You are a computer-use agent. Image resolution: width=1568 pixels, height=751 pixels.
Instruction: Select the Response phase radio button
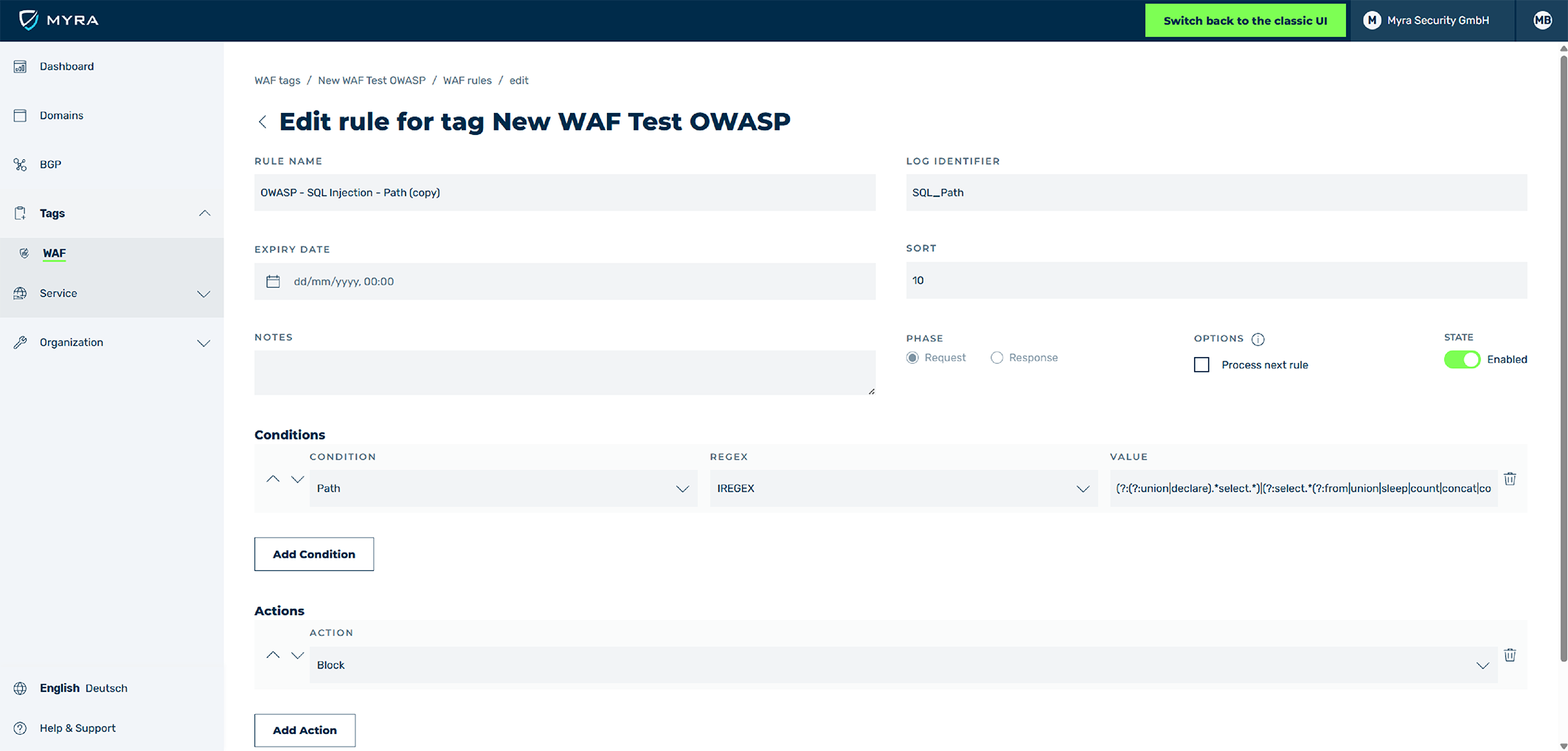[996, 358]
